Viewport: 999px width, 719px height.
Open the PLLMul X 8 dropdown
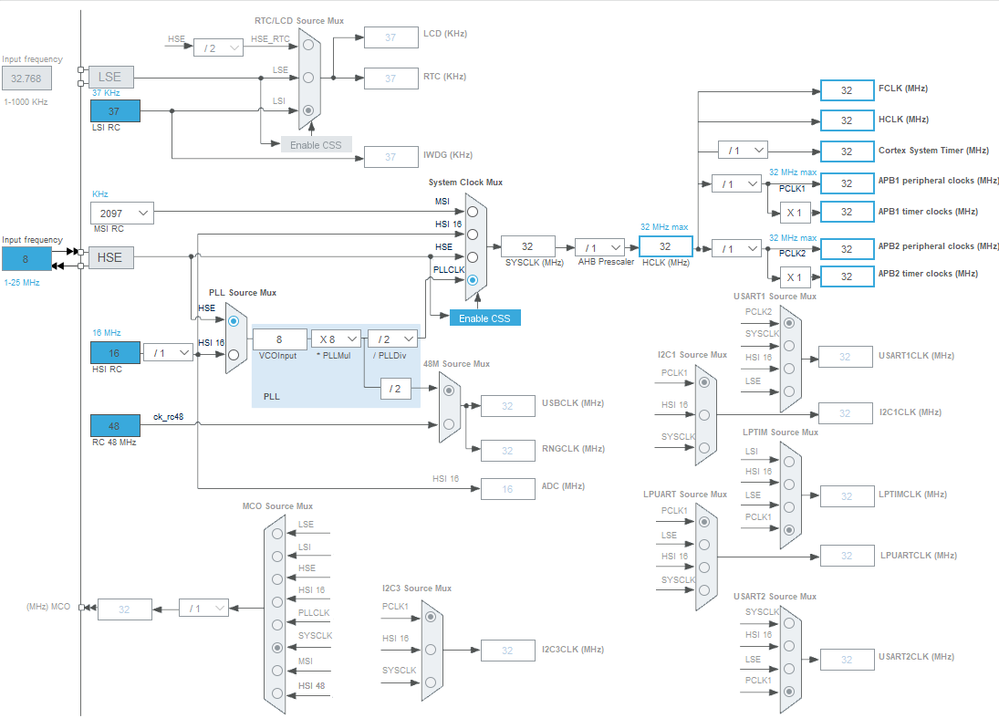point(336,339)
